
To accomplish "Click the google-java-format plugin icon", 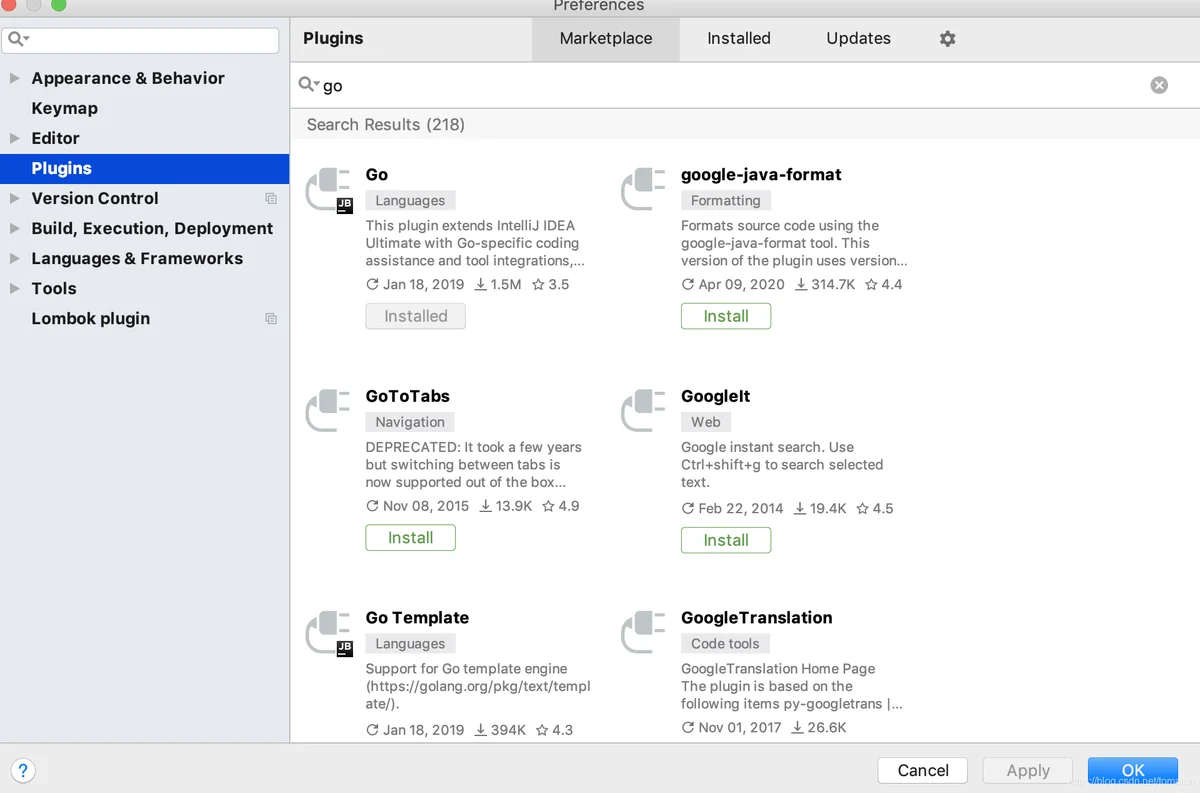I will 645,190.
